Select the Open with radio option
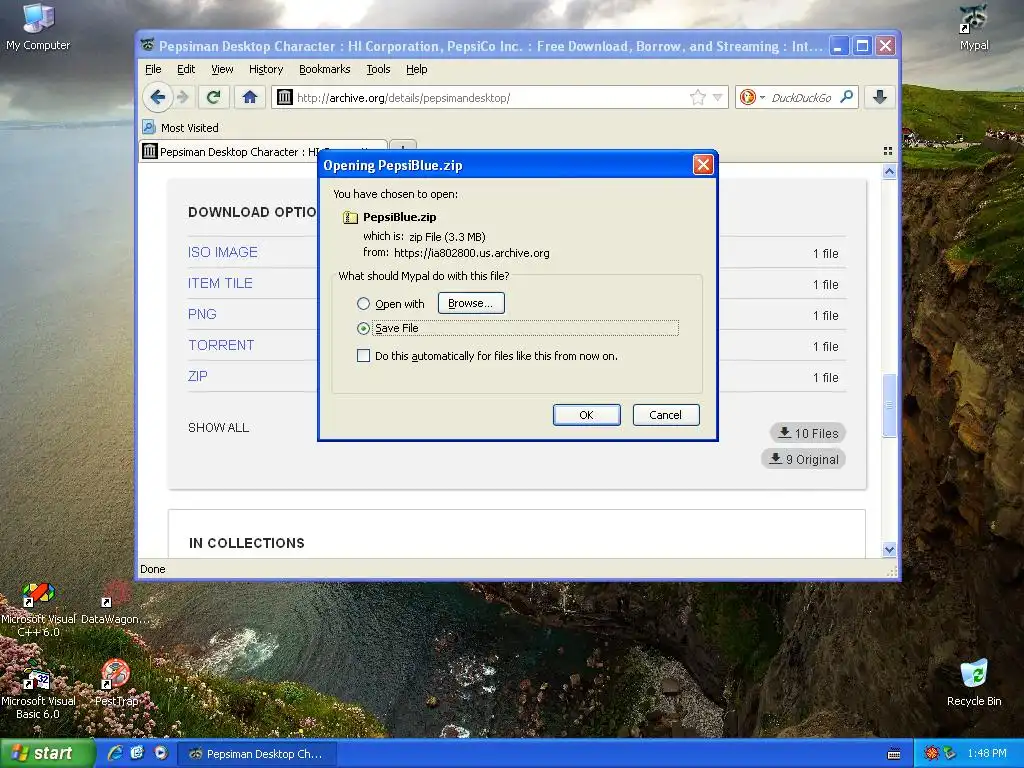Image resolution: width=1024 pixels, height=768 pixels. coord(363,304)
